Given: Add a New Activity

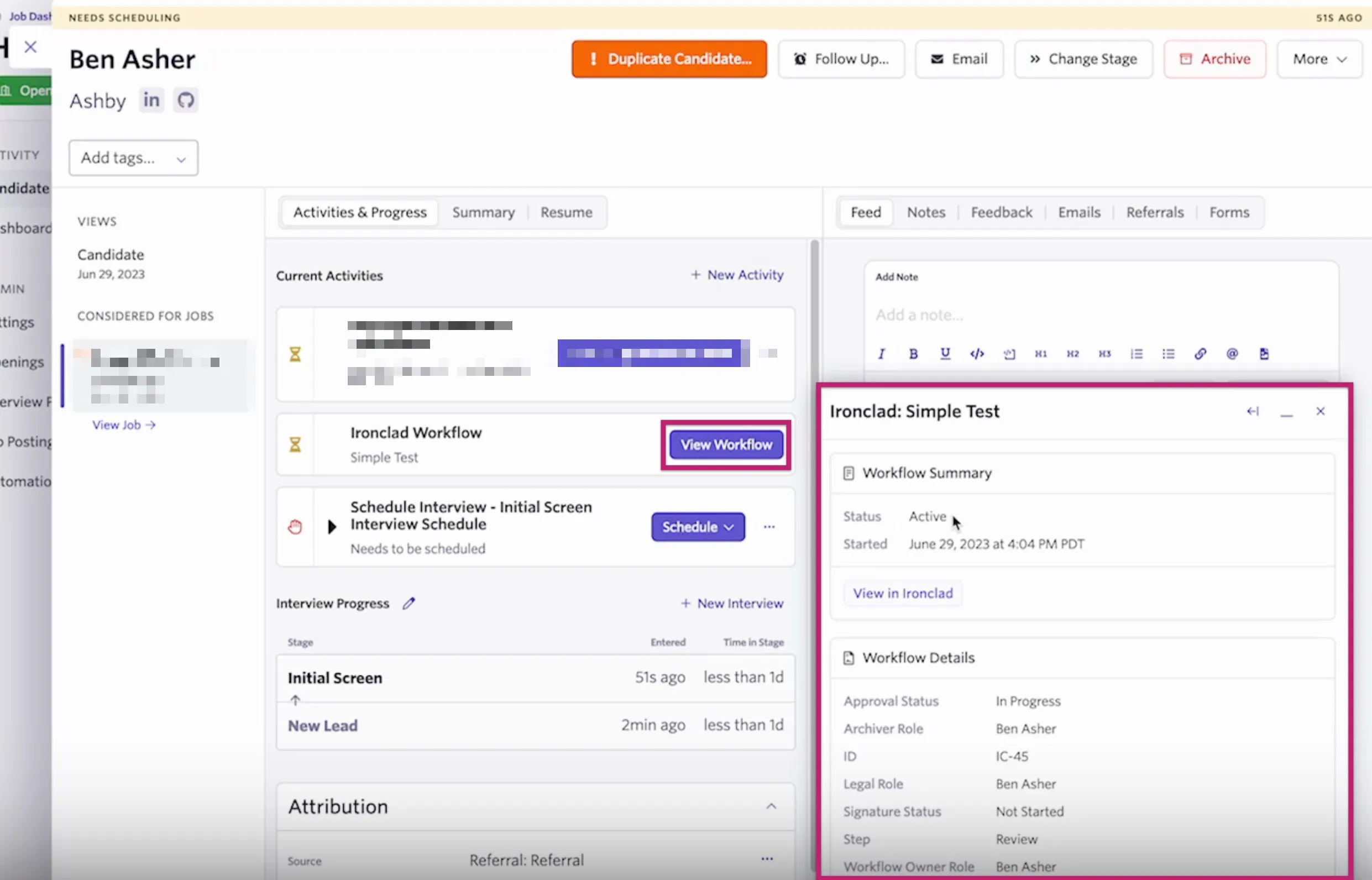Looking at the screenshot, I should 737,275.
